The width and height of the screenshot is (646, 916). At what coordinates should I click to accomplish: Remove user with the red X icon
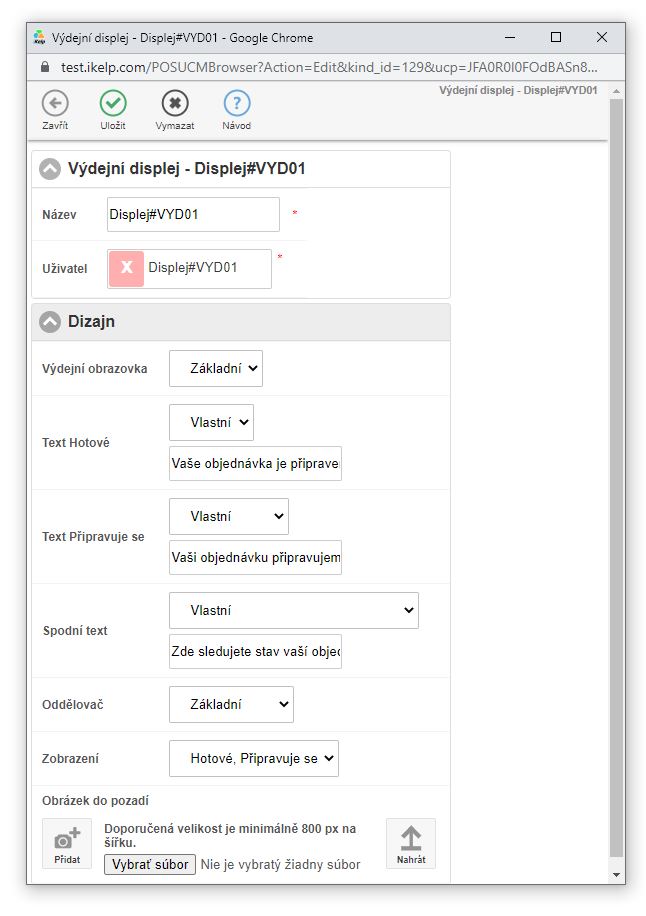pyautogui.click(x=127, y=268)
